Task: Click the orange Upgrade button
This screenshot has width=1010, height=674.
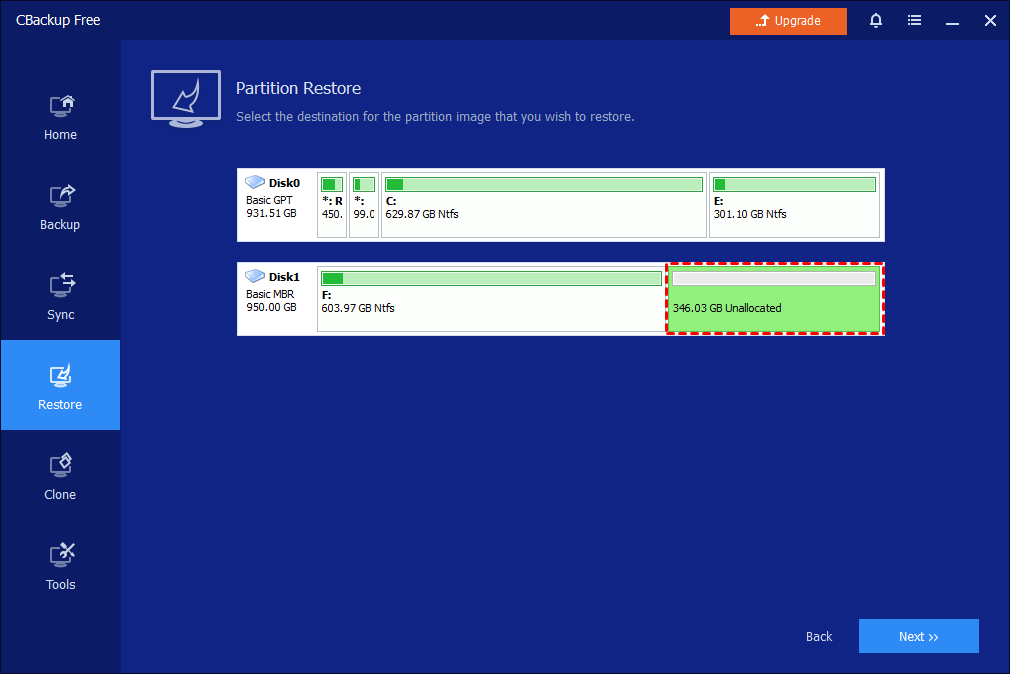Action: (788, 21)
